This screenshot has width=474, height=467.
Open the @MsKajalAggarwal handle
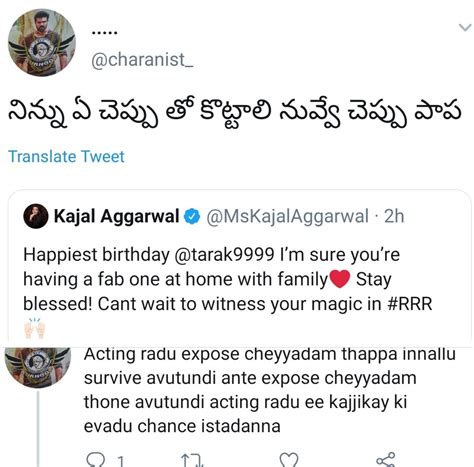(x=288, y=216)
